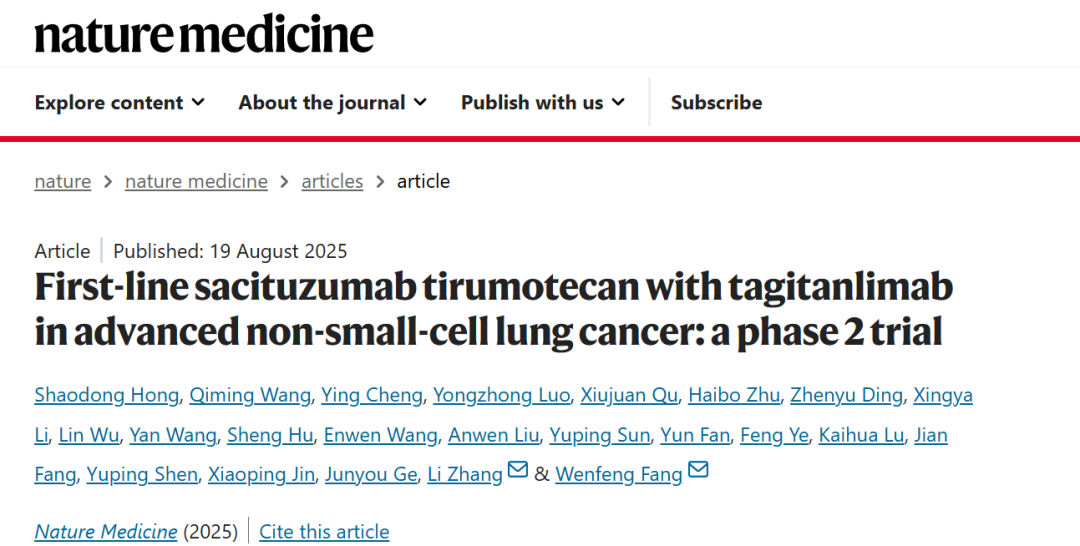The image size is (1080, 546).
Task: Expand the Explore content menu
Action: (x=119, y=102)
